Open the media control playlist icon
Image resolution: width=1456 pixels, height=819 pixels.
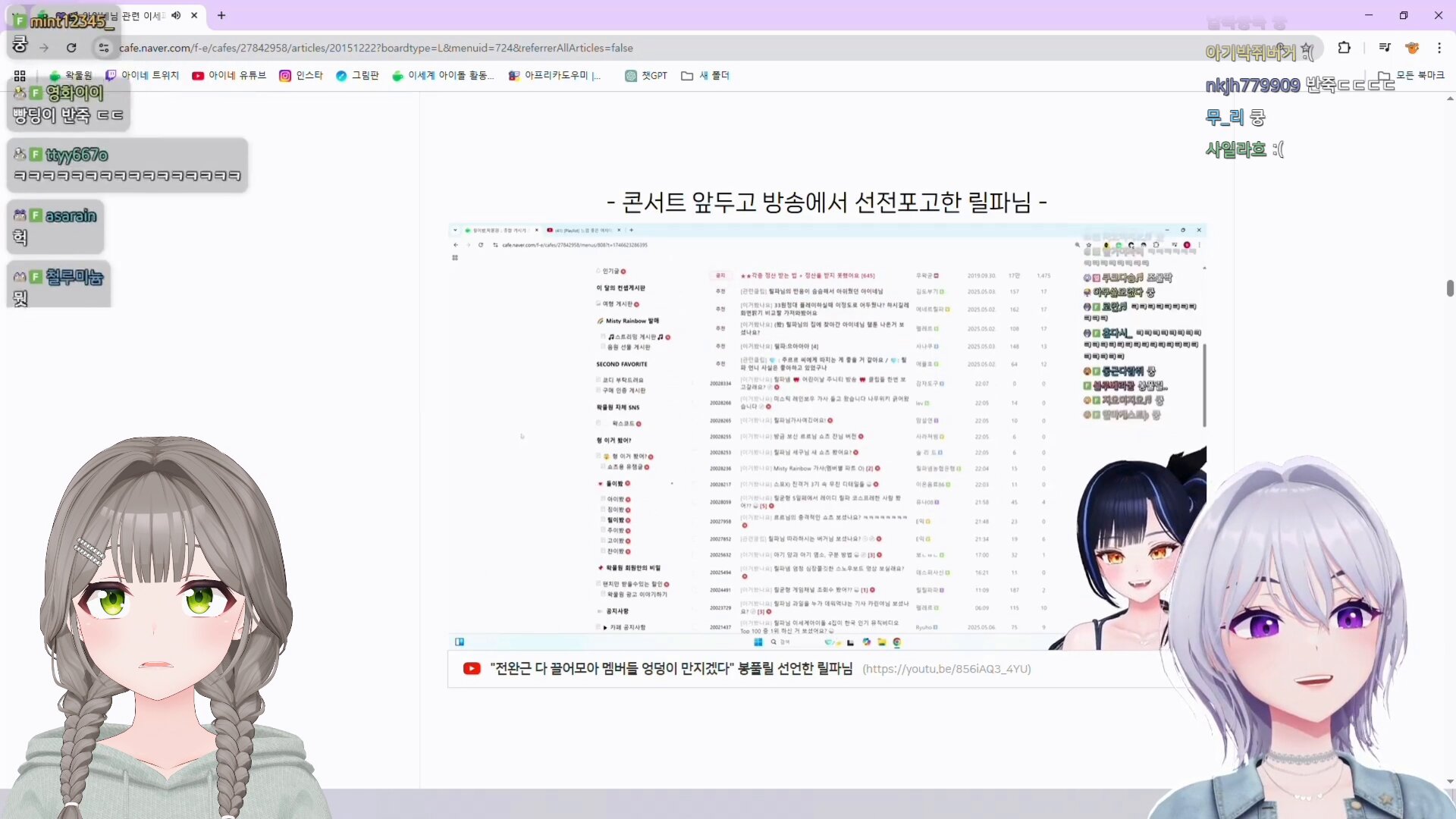click(1385, 48)
